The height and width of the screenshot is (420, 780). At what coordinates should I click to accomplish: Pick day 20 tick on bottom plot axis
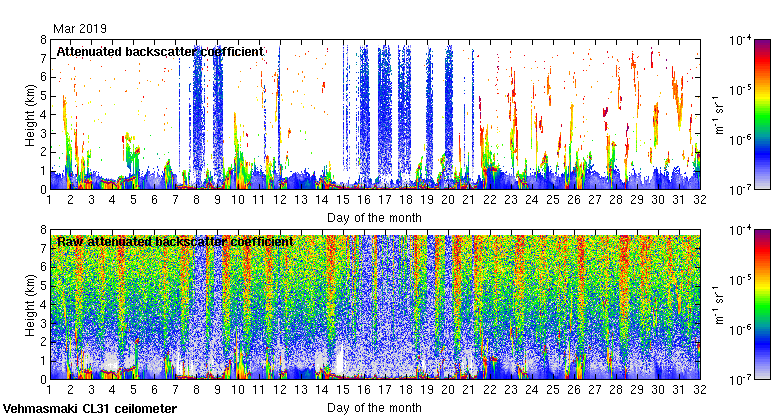[448, 390]
